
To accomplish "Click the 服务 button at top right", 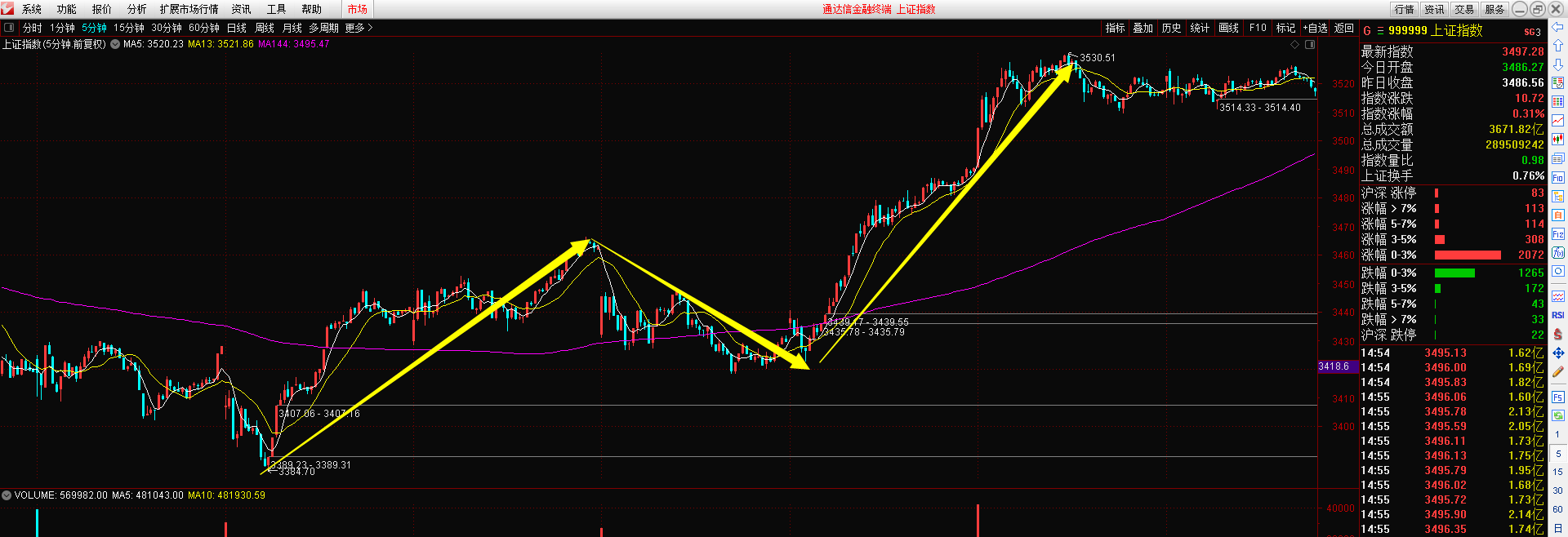I will click(1494, 9).
